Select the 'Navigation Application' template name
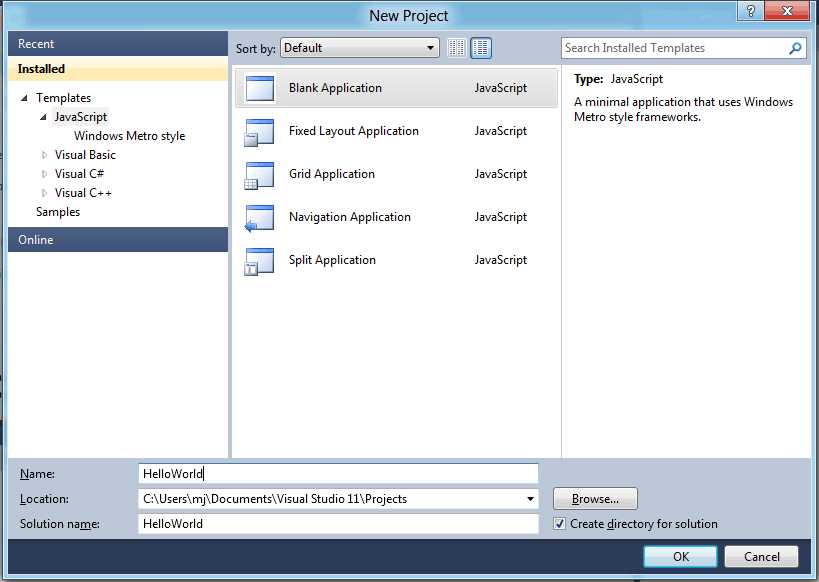 349,217
